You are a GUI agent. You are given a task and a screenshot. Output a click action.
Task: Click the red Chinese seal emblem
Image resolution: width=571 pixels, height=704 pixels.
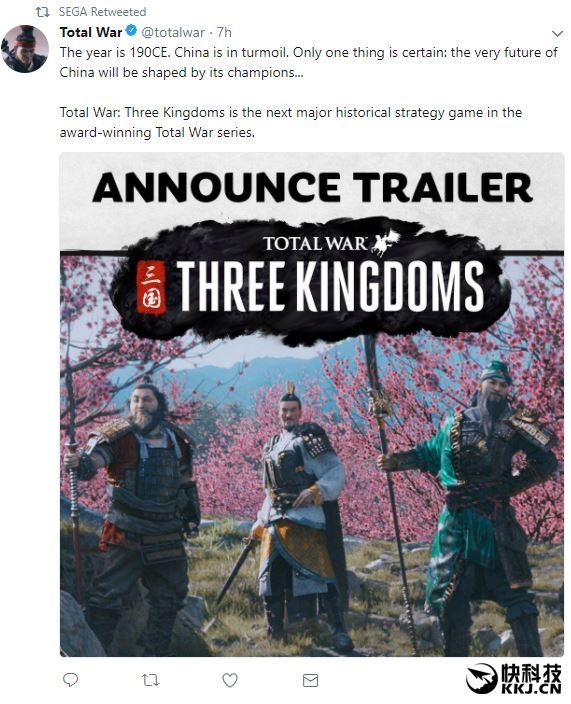tap(152, 287)
